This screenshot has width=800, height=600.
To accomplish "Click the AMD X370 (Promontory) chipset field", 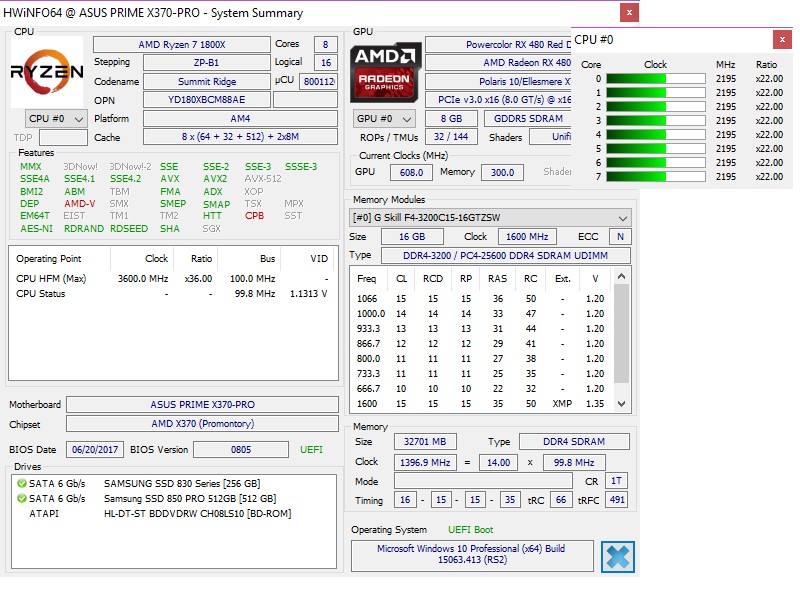I will [203, 423].
